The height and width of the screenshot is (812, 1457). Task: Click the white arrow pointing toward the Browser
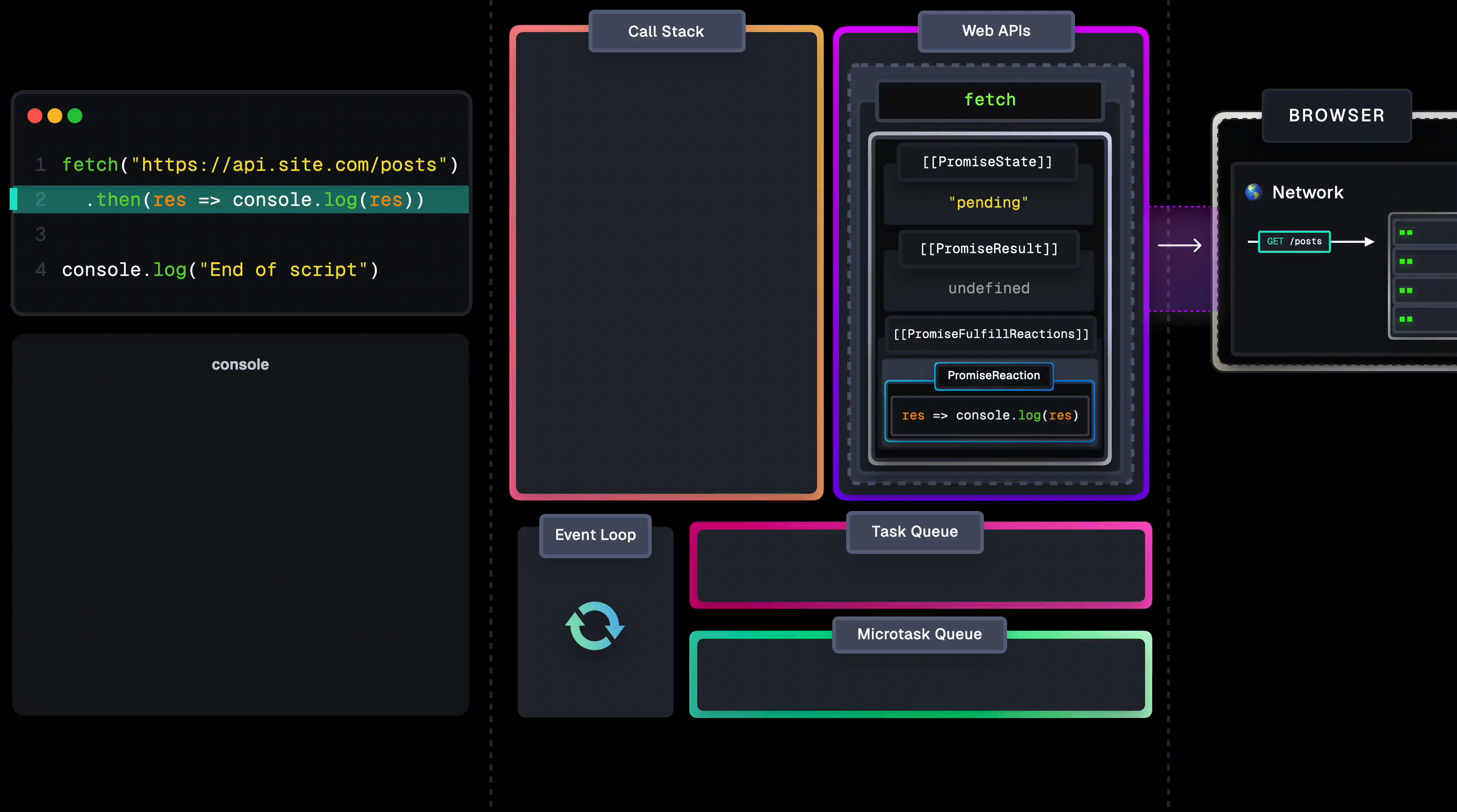pyautogui.click(x=1180, y=245)
